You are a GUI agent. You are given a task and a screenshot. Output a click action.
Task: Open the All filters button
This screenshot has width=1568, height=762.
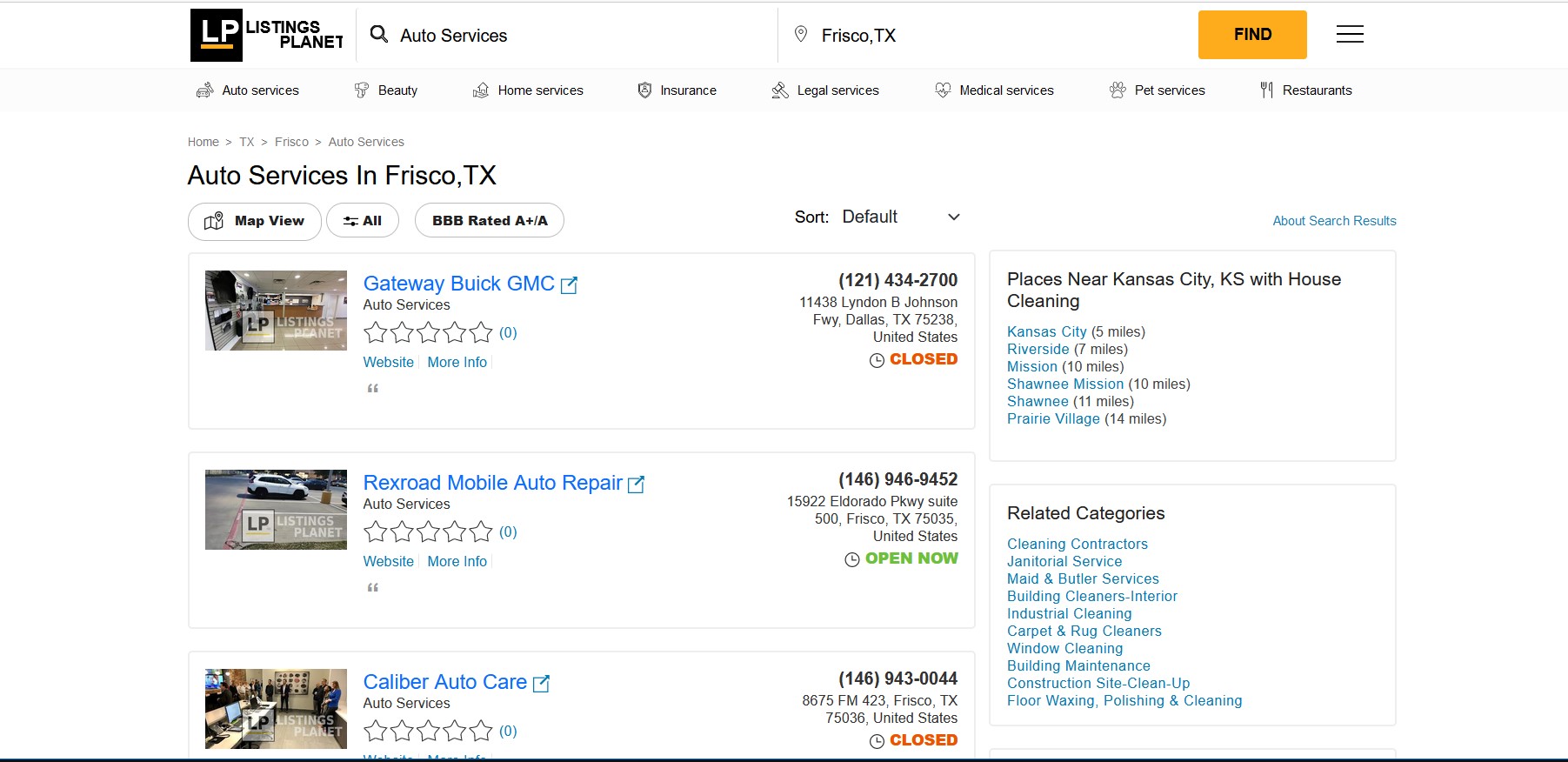pyautogui.click(x=363, y=221)
